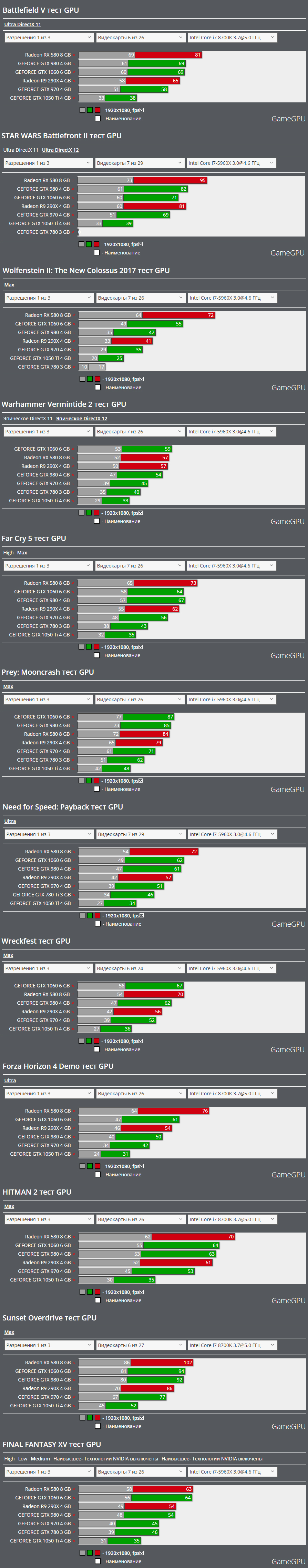This screenshot has height=1568, width=308.
Task: Select Max tab under Wolfenstein II
Action: point(9,285)
